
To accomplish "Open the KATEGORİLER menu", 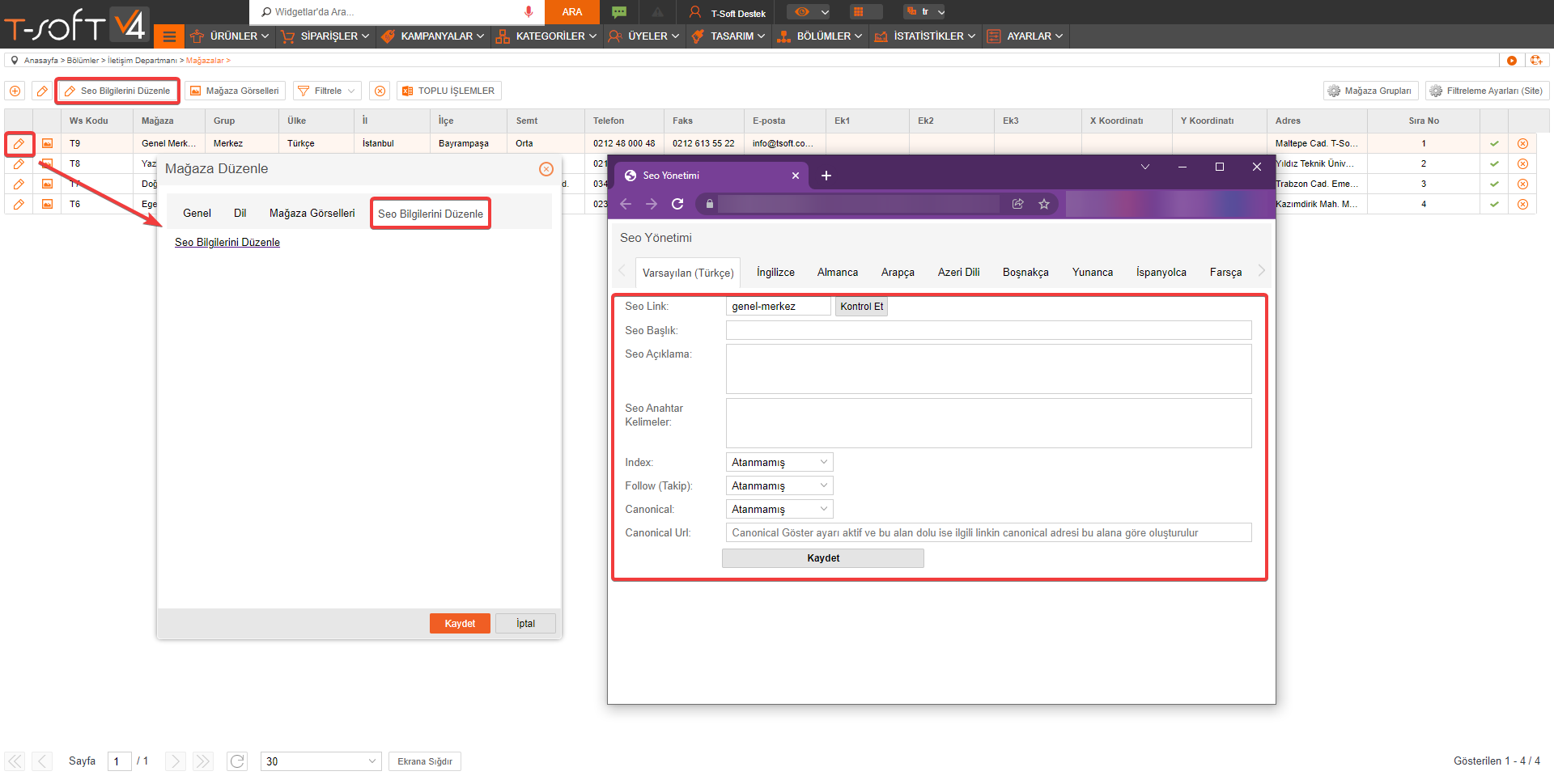I will coord(546,36).
